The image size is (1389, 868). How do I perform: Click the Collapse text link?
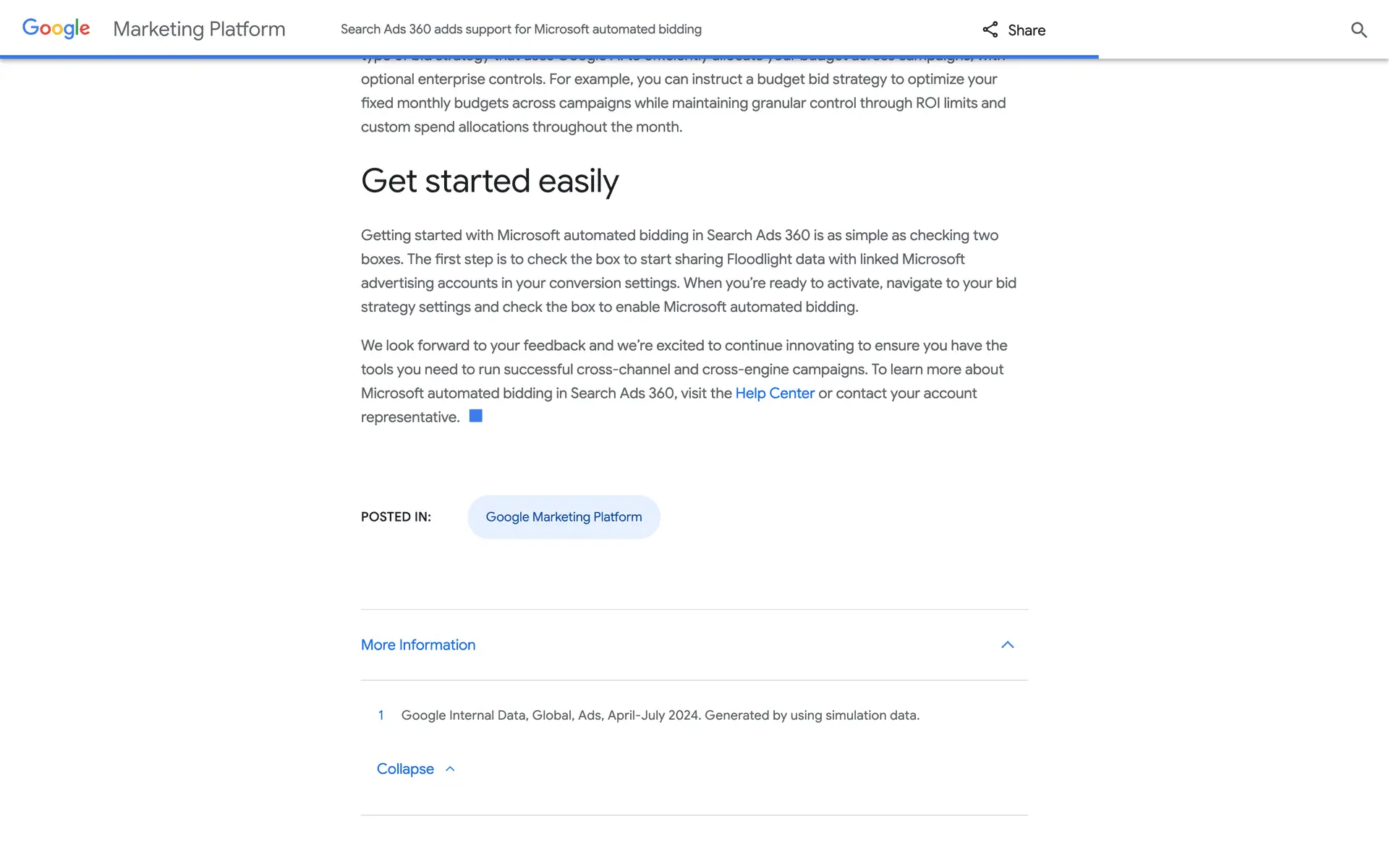[x=405, y=769]
